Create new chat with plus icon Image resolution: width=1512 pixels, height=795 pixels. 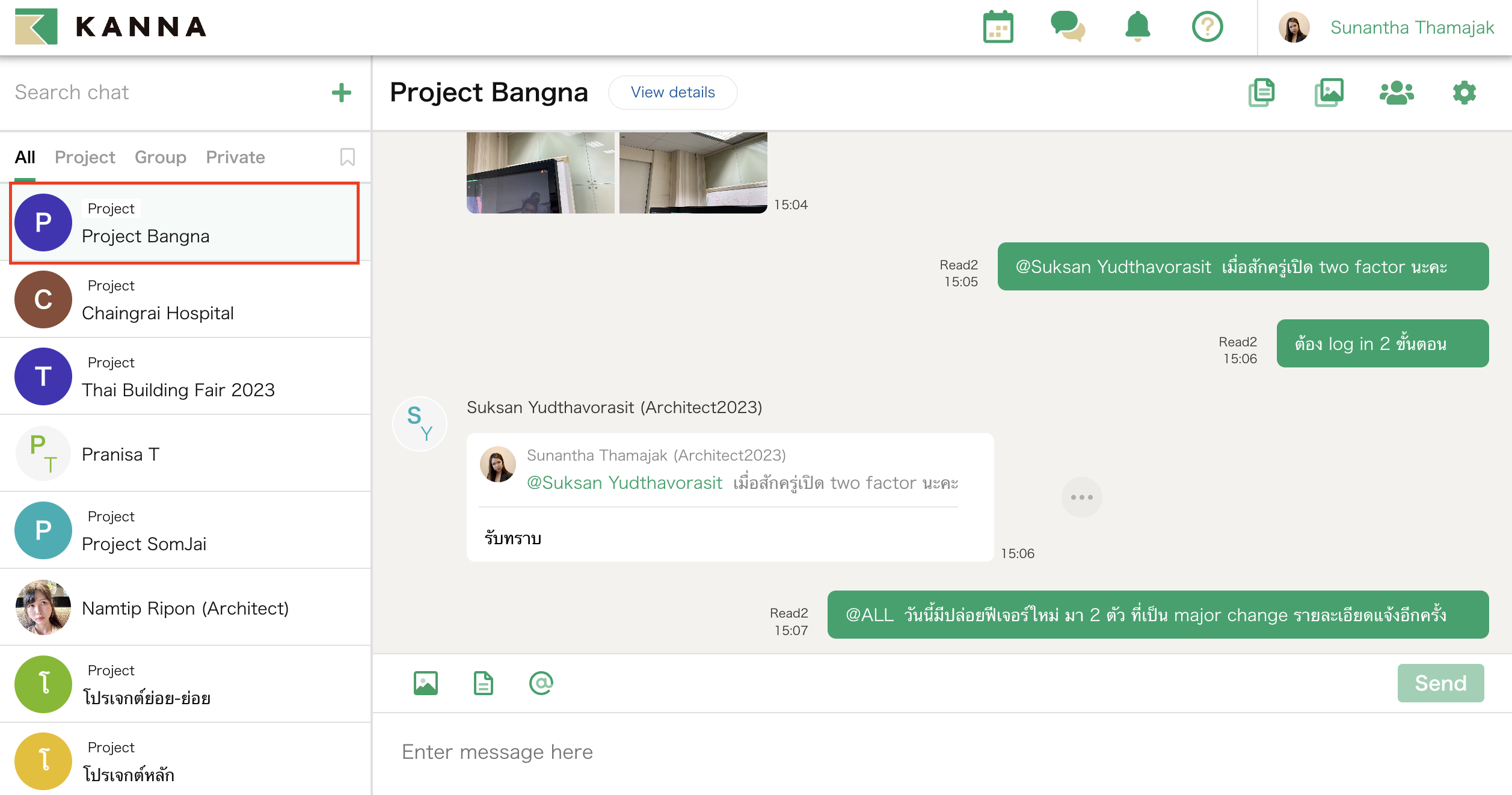341,93
